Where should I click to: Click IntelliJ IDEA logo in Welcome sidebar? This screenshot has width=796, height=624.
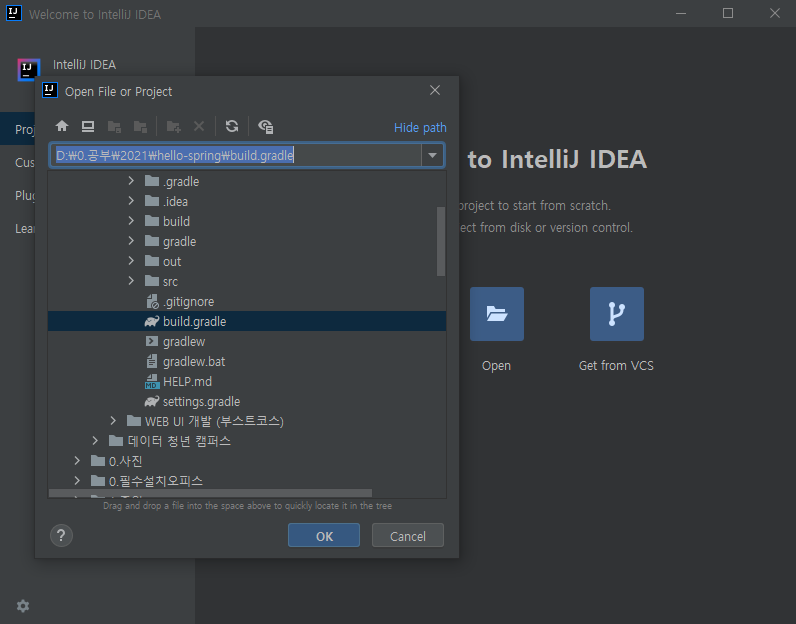click(x=28, y=70)
